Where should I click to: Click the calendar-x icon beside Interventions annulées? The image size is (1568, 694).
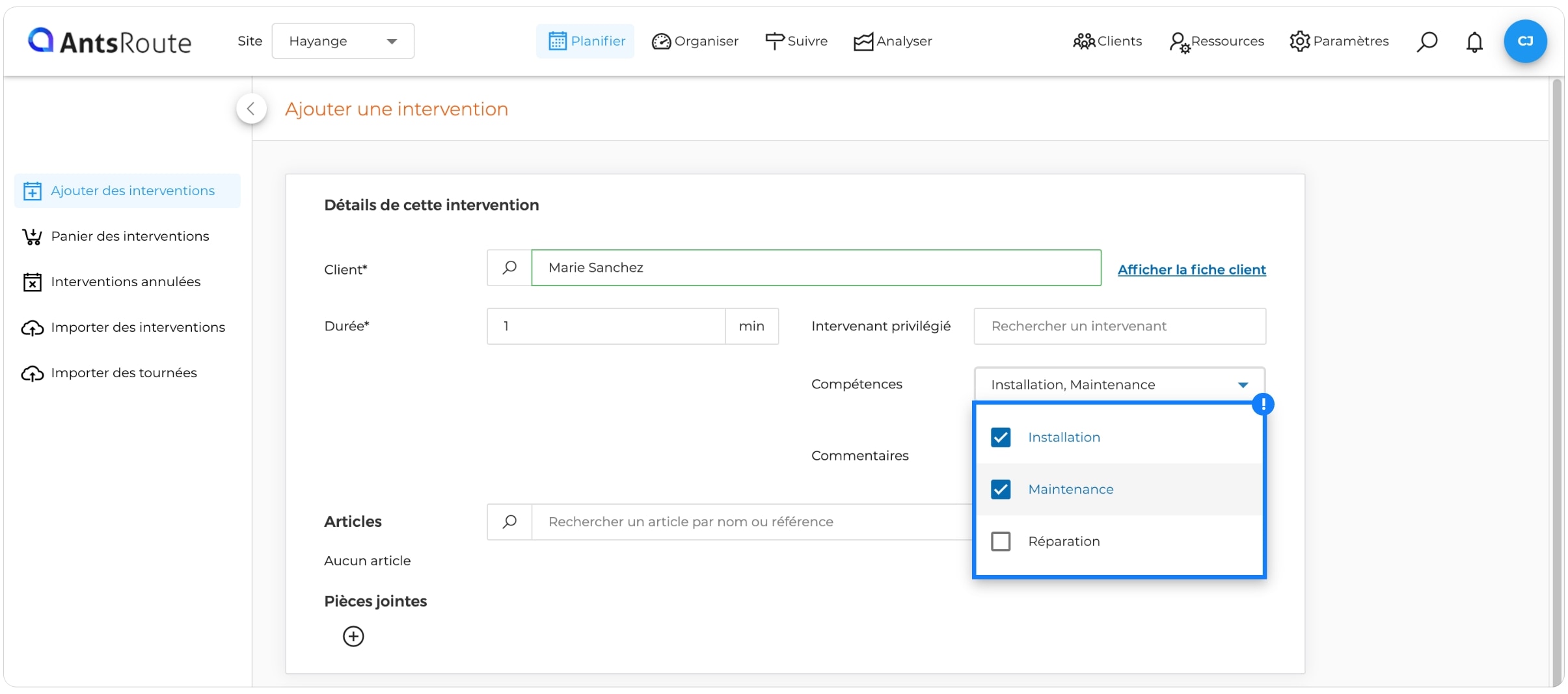coord(32,282)
